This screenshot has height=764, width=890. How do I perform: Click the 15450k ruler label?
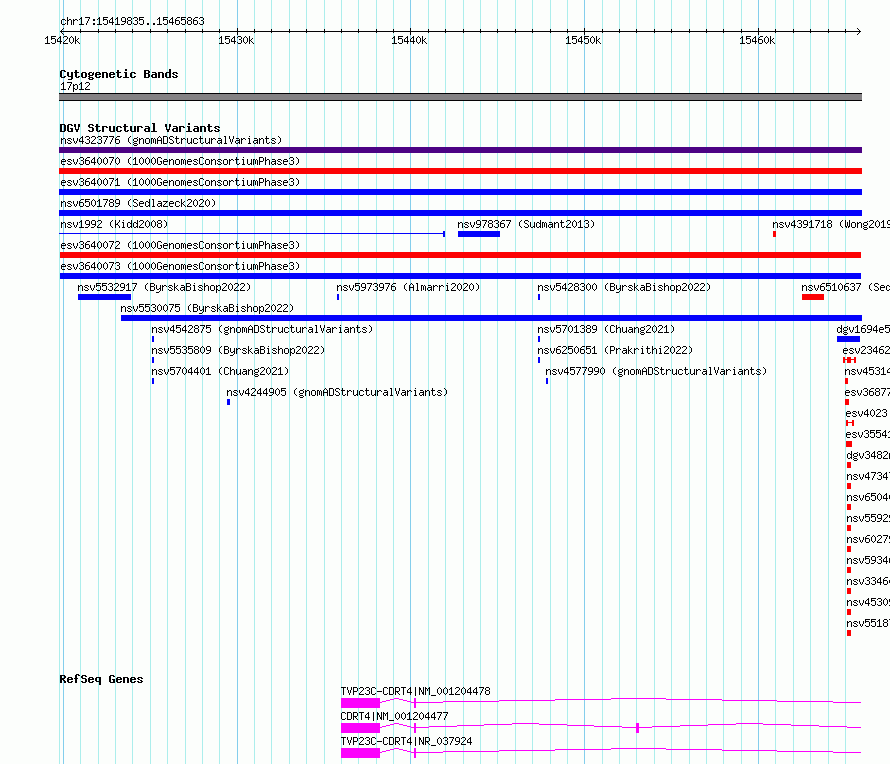pos(583,40)
